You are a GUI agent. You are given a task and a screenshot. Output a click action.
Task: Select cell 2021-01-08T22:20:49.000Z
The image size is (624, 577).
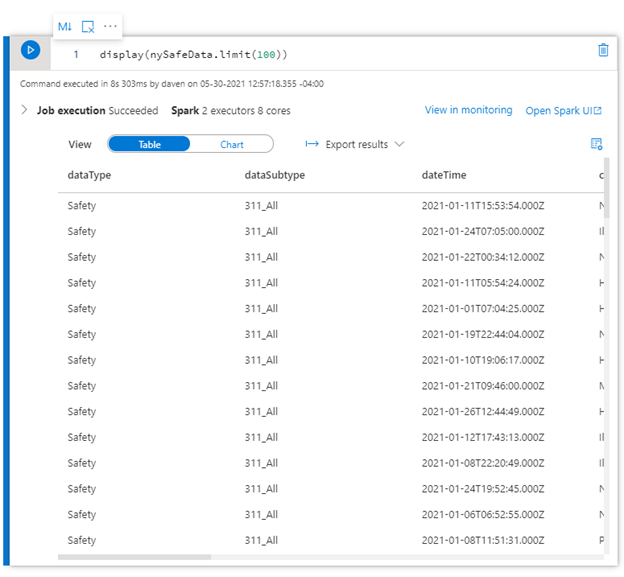tap(483, 463)
